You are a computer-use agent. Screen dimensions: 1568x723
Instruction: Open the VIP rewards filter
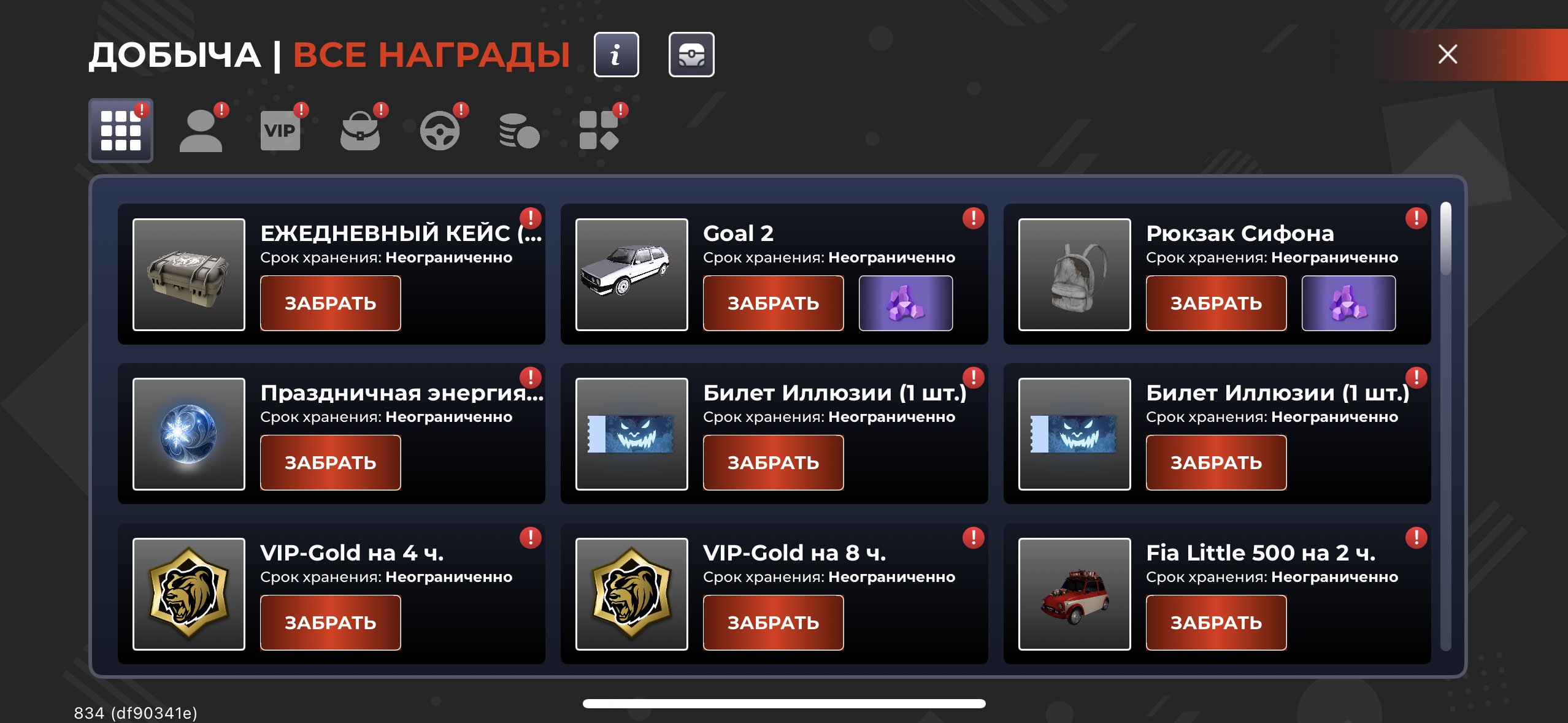[280, 131]
